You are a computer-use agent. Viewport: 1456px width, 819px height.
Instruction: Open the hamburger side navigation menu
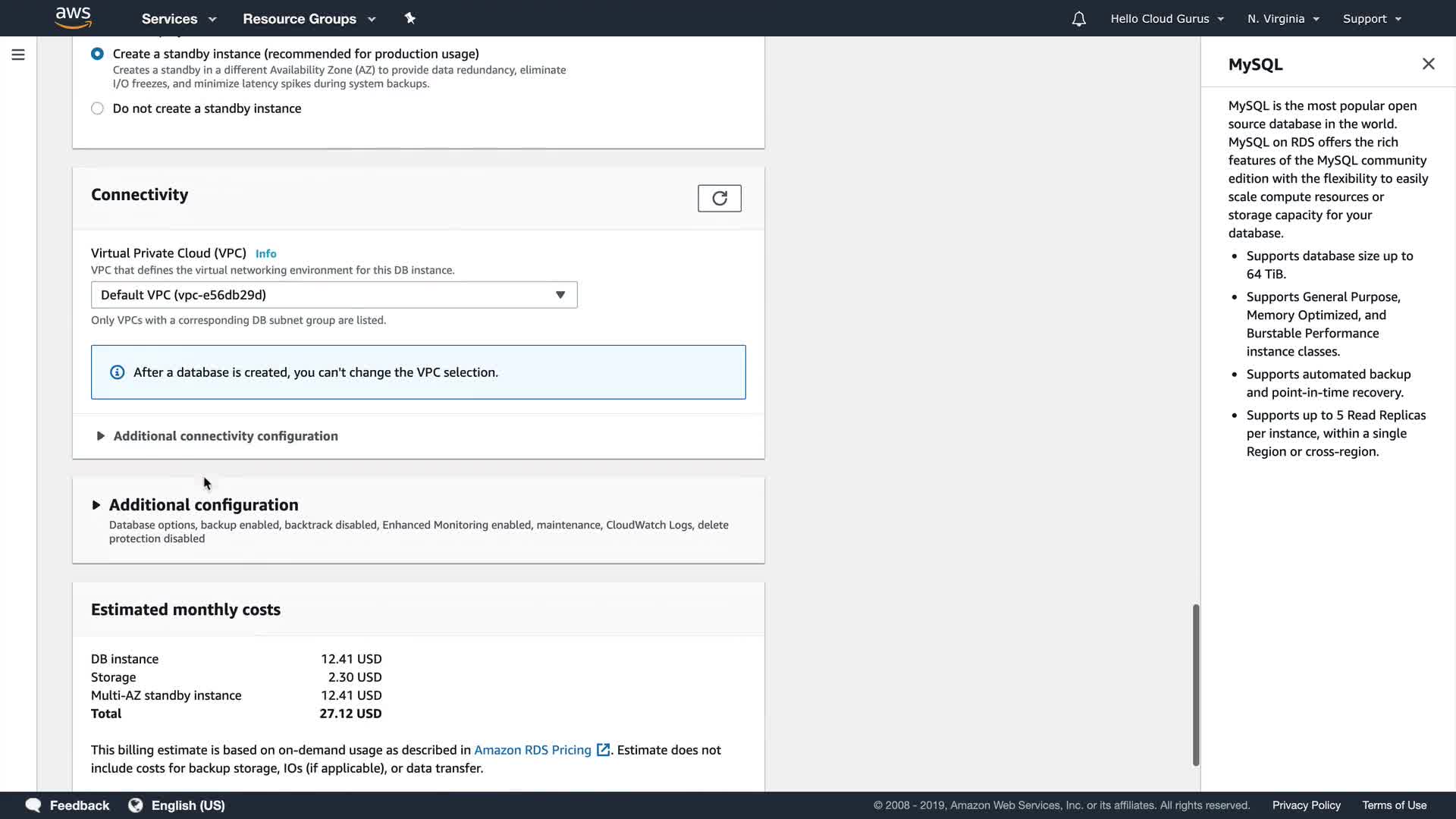pos(18,55)
